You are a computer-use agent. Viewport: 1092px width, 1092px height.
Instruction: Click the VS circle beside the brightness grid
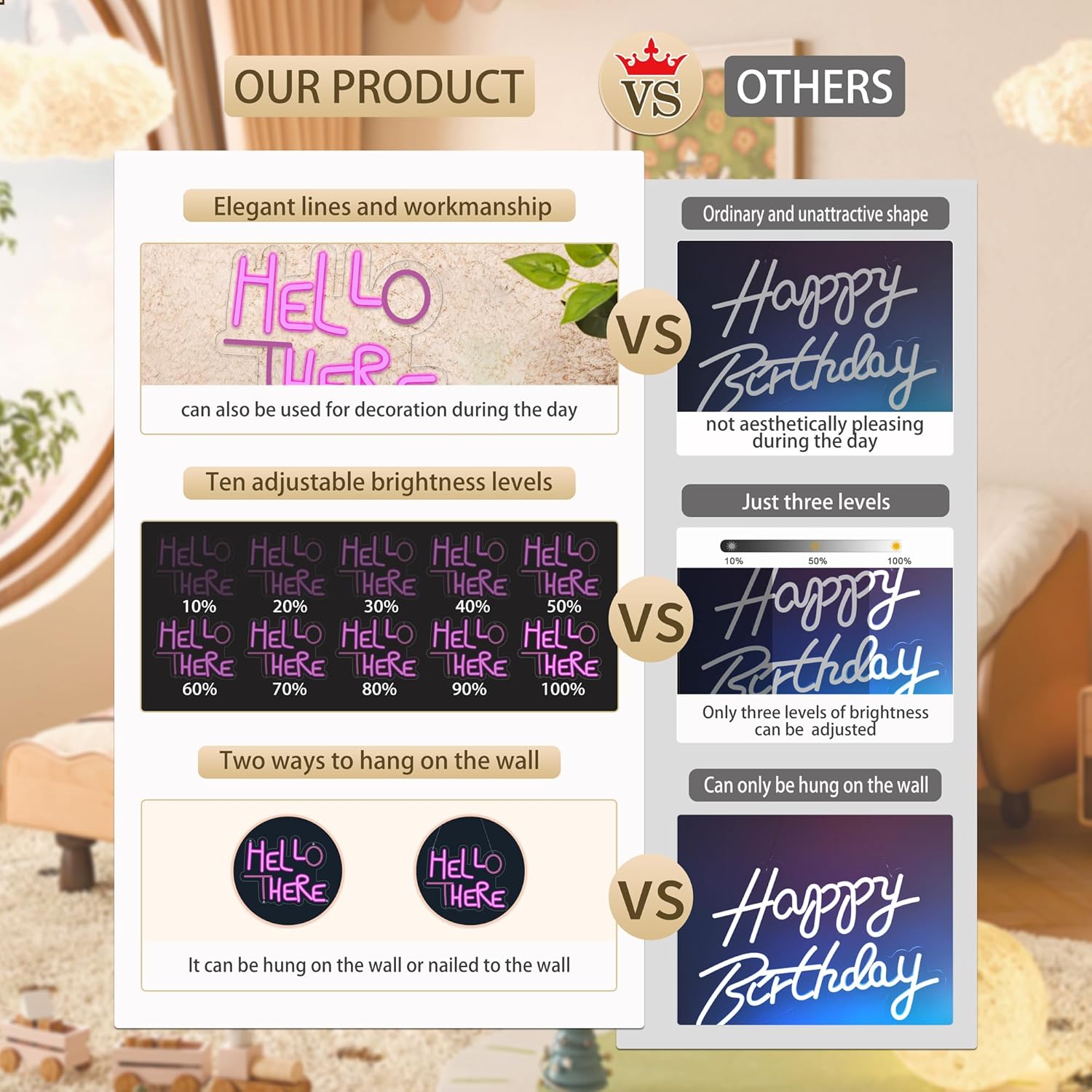point(651,620)
